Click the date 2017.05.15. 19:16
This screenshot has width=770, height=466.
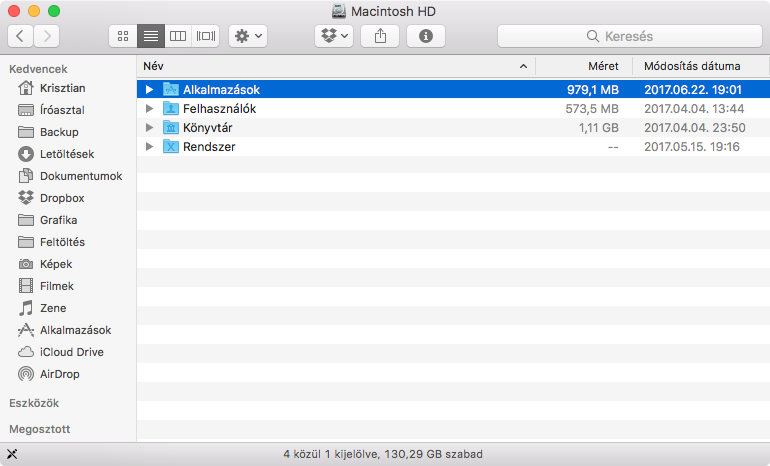[692, 147]
